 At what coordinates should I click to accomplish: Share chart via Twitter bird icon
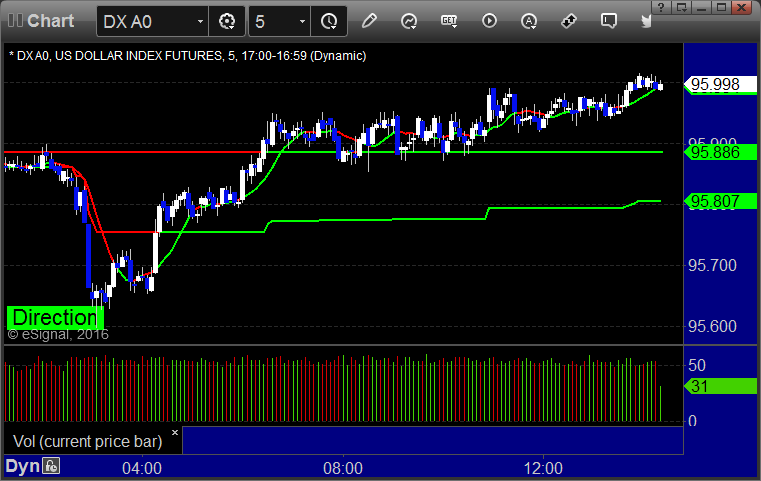tap(646, 21)
